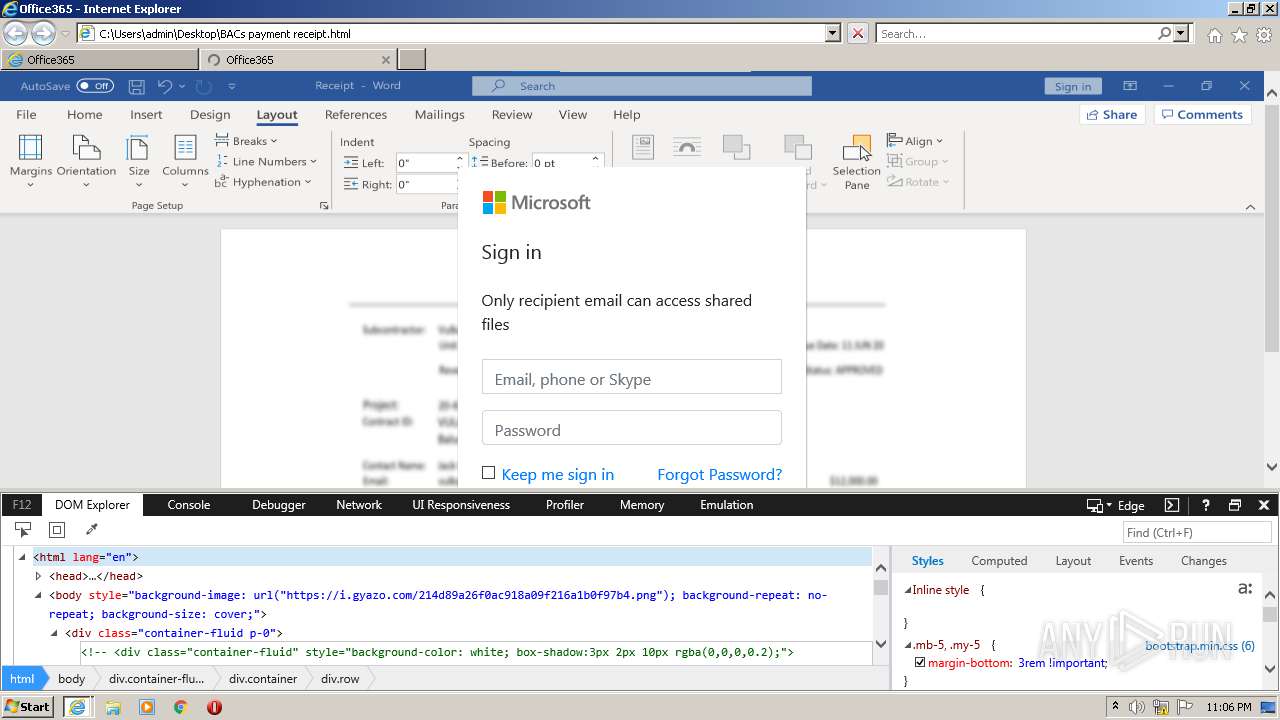The height and width of the screenshot is (720, 1280).
Task: Click the DevTools unpin window icon
Action: click(x=1235, y=505)
